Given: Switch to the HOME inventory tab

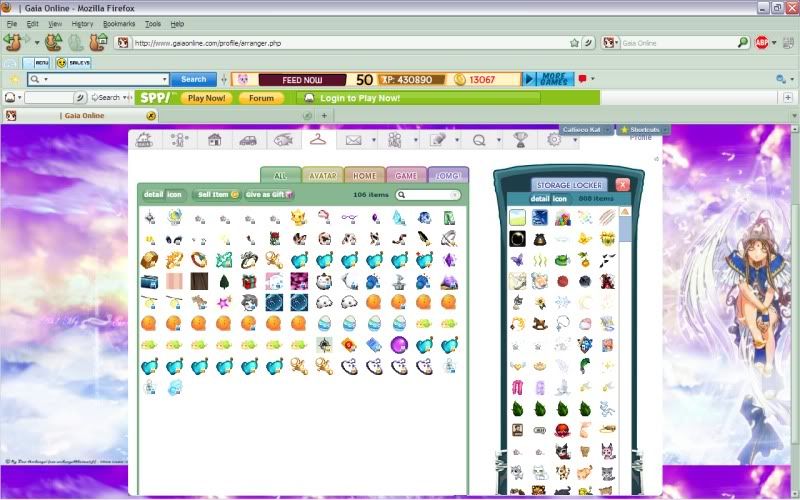Looking at the screenshot, I should (364, 176).
